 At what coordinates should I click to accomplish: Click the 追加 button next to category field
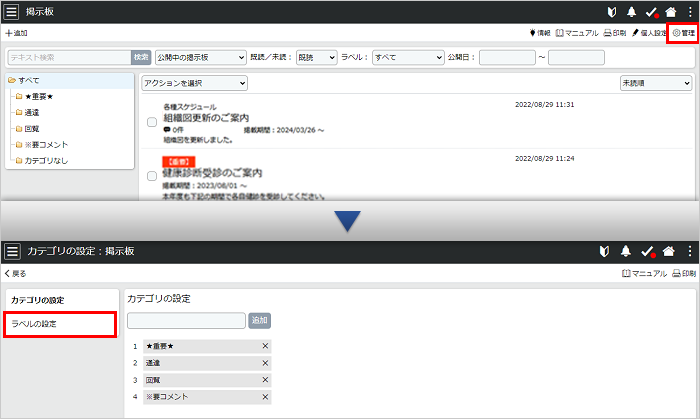(259, 321)
